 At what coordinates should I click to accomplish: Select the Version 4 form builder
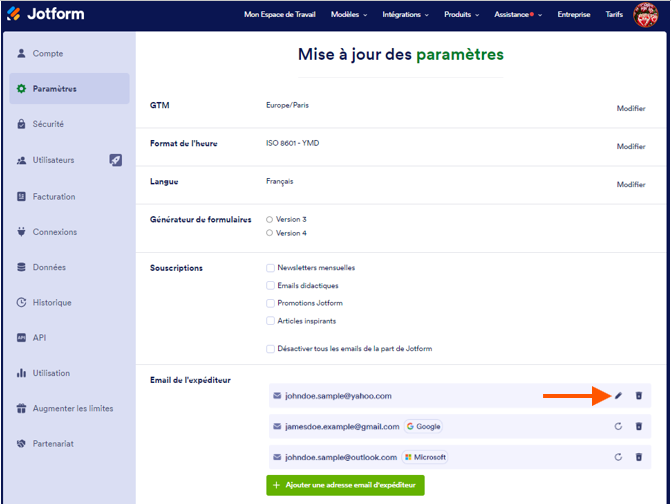[x=269, y=233]
